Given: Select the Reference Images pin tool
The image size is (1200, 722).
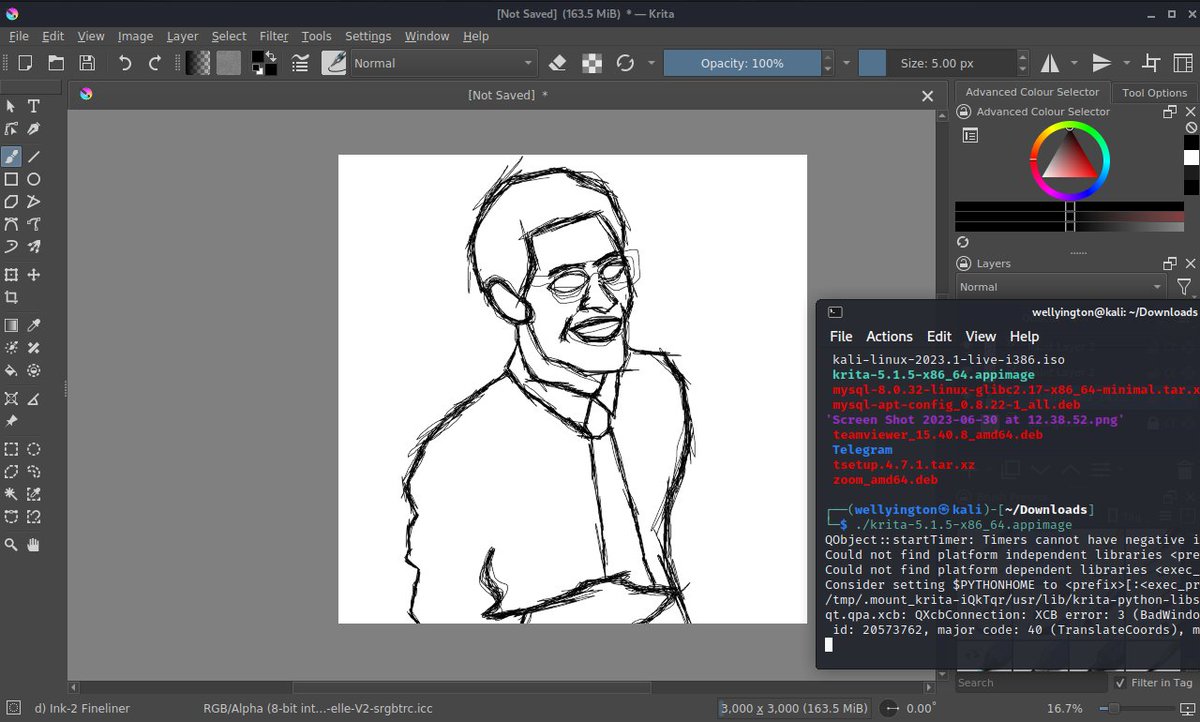Looking at the screenshot, I should 11,421.
